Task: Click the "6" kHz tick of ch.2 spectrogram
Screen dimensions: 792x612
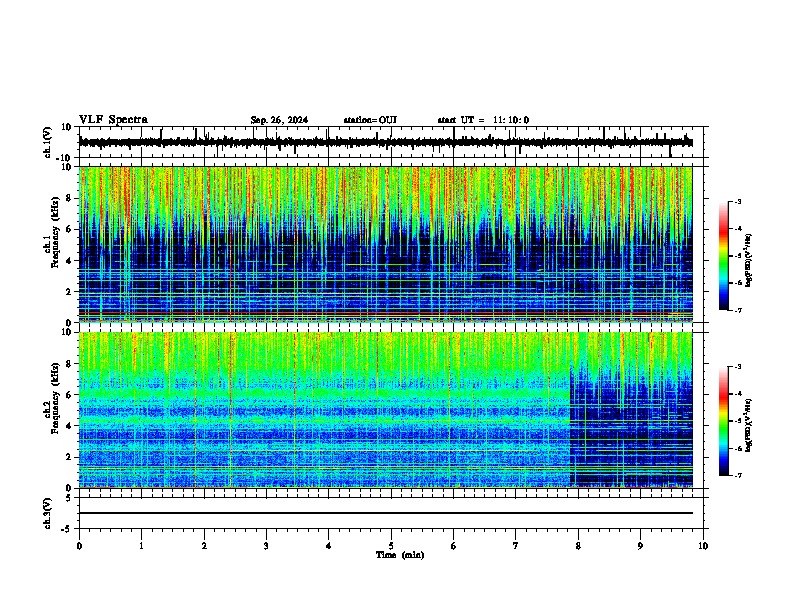Action: [71, 395]
